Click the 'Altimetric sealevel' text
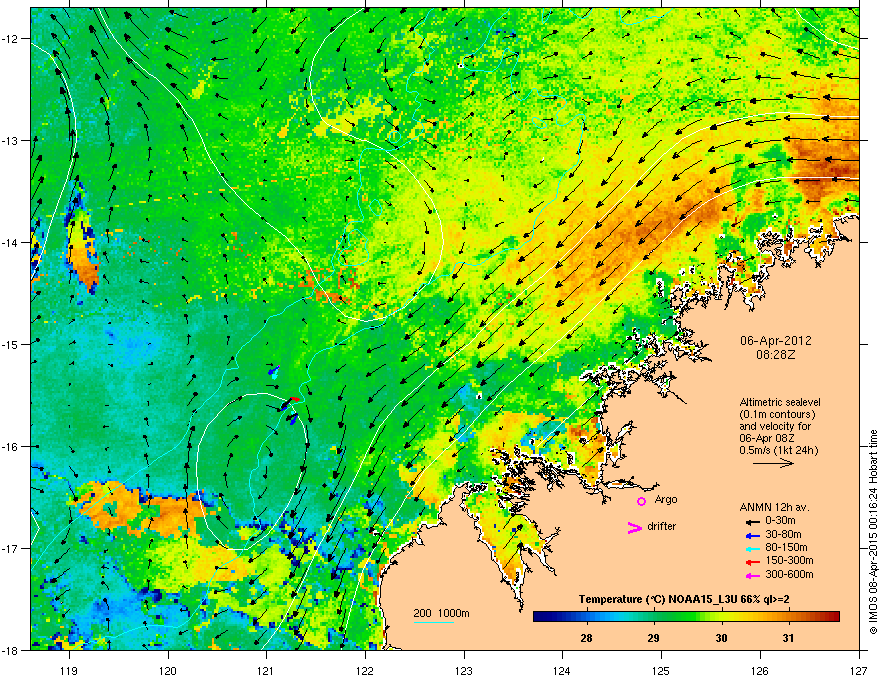 780,402
